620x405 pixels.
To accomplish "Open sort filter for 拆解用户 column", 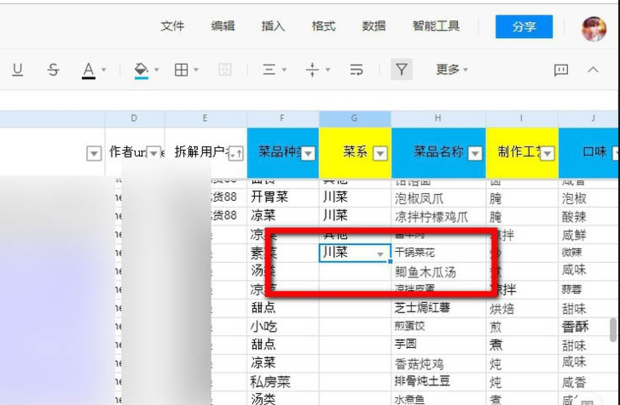I will click(236, 153).
